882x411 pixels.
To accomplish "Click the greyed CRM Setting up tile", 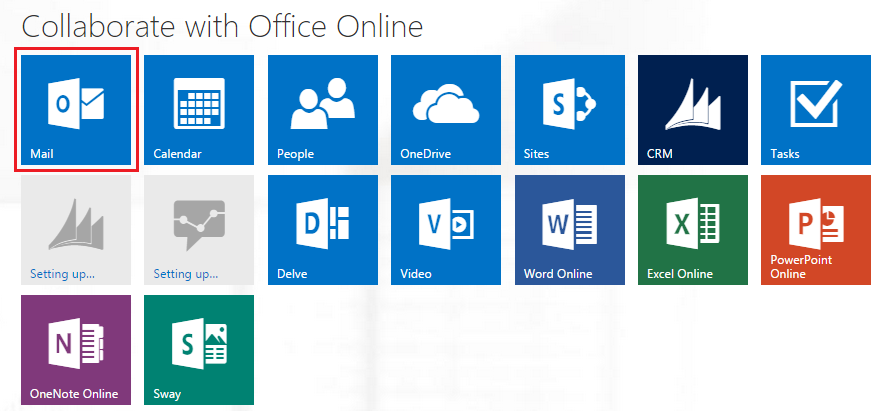I will pyautogui.click(x=76, y=230).
